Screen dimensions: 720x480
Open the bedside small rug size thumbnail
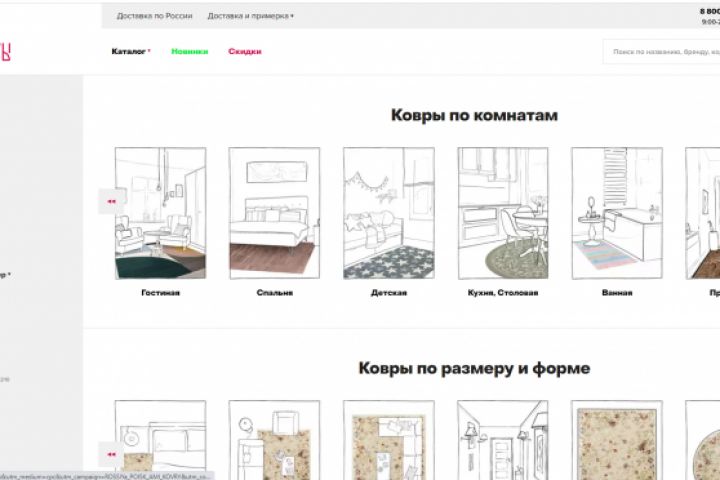pyautogui.click(x=160, y=440)
